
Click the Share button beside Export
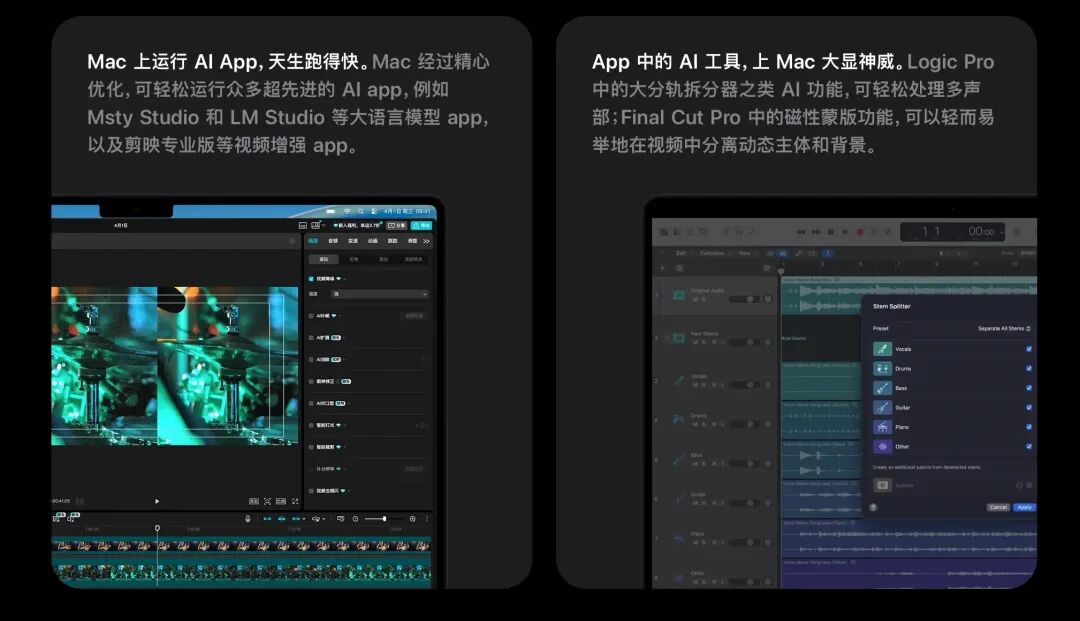point(397,225)
